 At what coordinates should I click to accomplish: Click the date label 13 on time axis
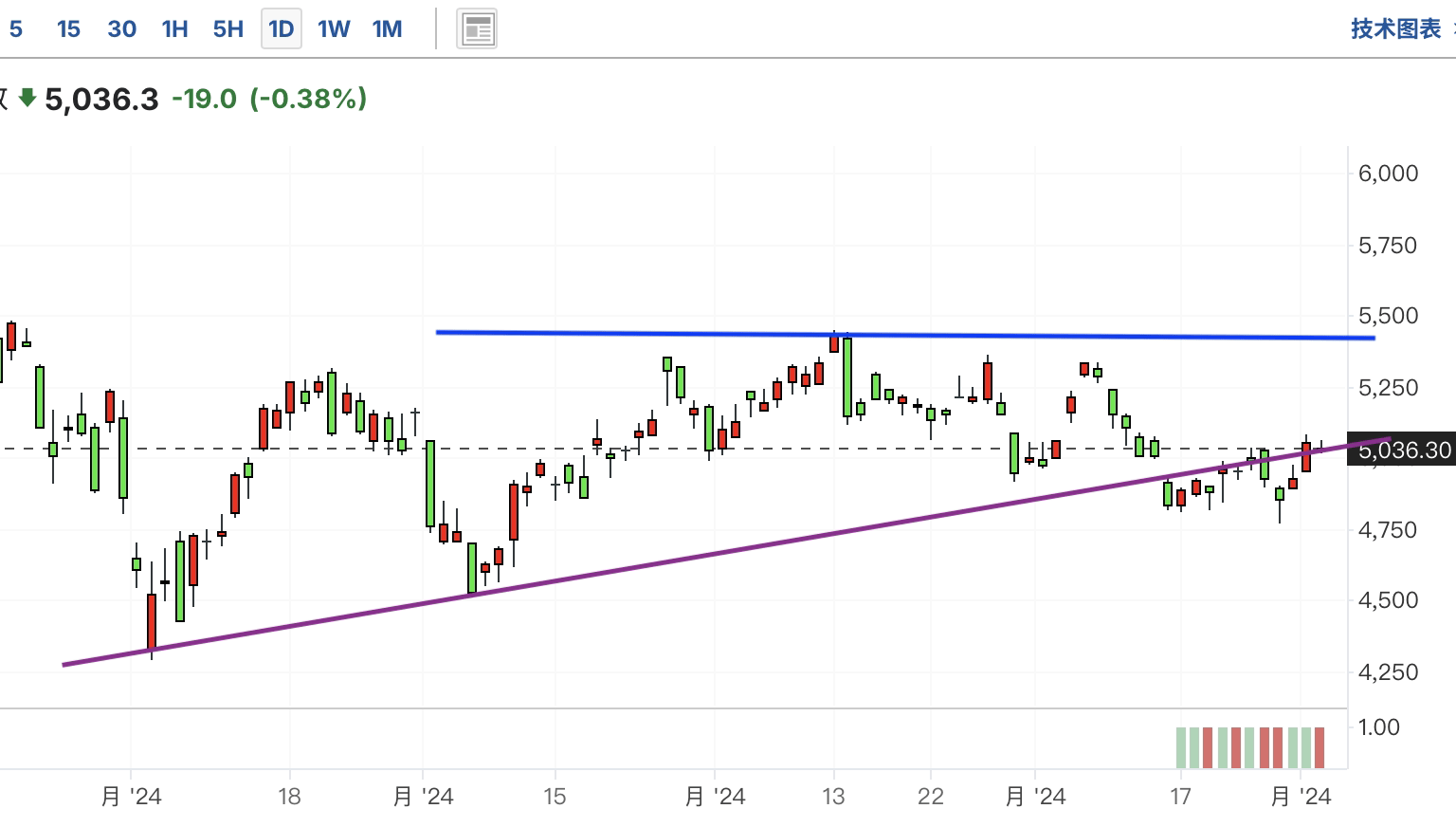click(833, 797)
